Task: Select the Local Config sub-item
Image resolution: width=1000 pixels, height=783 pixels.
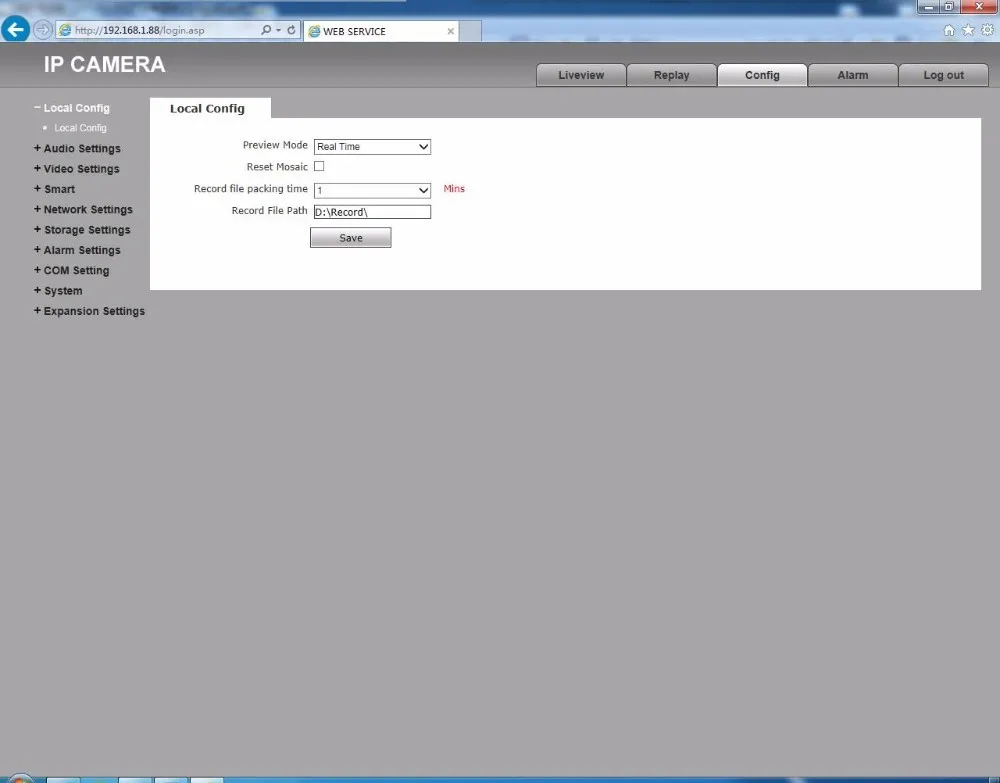Action: (80, 128)
